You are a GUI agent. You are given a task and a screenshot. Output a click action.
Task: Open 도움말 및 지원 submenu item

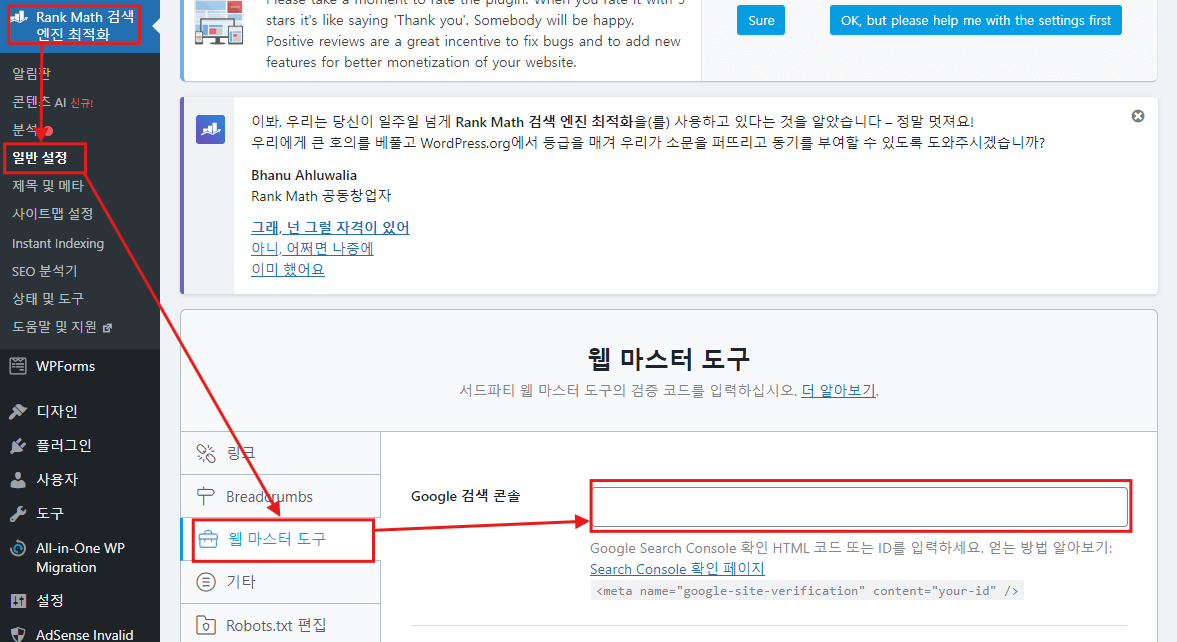54,327
